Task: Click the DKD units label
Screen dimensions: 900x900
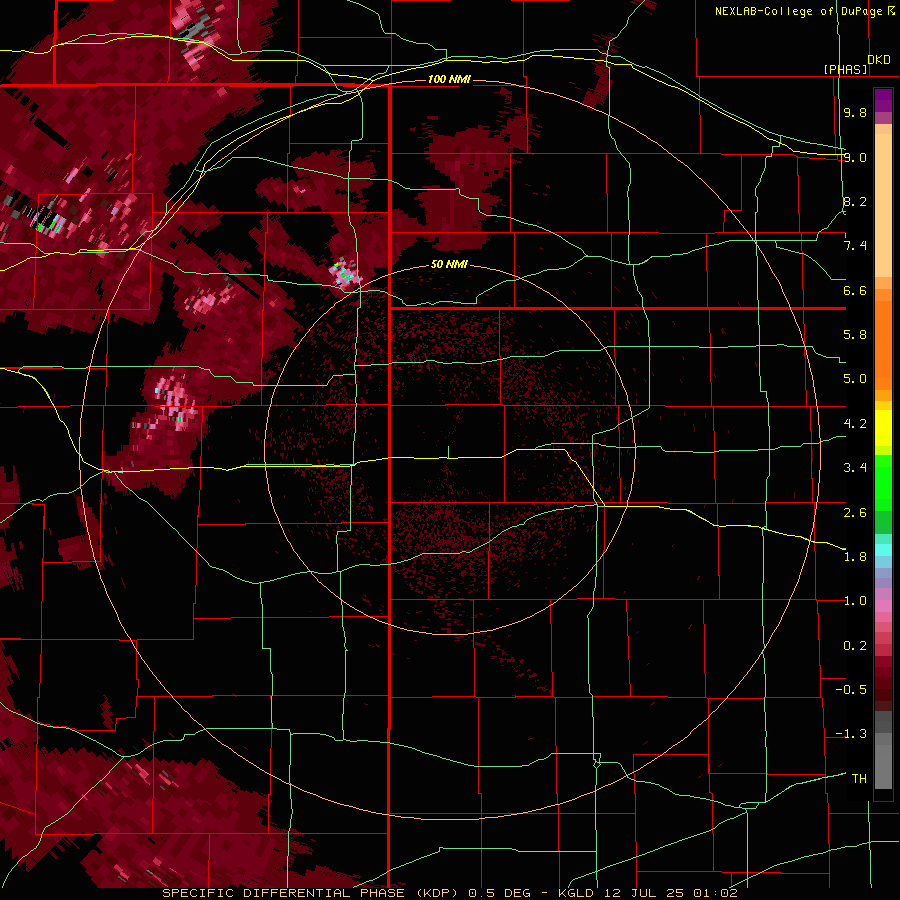Action: (x=878, y=59)
